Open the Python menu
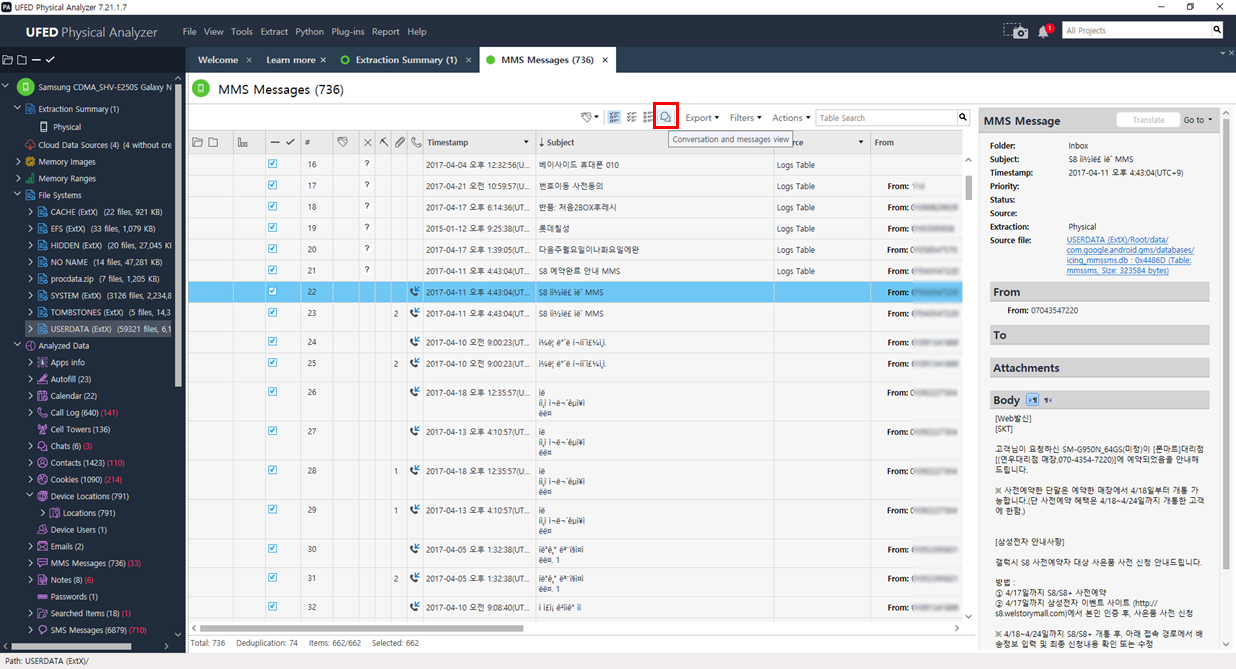This screenshot has width=1236, height=669. click(x=310, y=32)
